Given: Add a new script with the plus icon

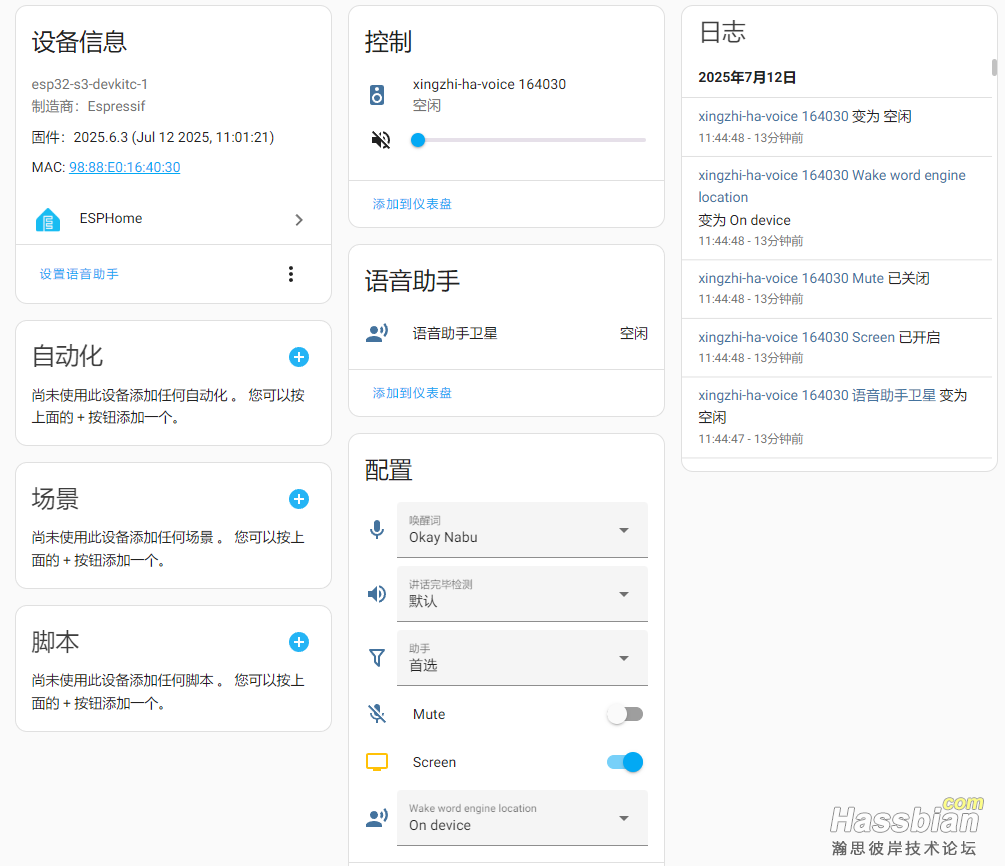Looking at the screenshot, I should [x=299, y=642].
